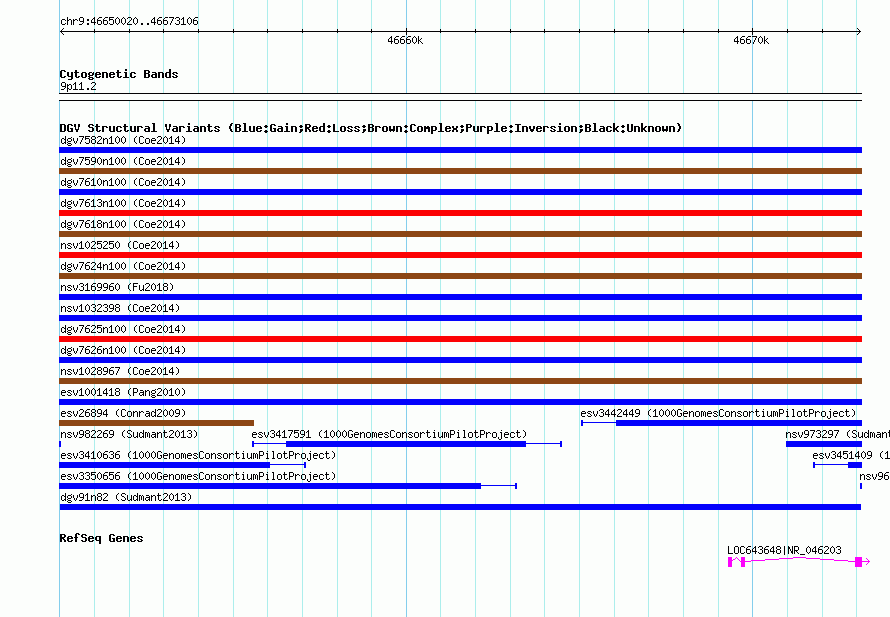The image size is (890, 617).
Task: Open the dgv7624n100 (Coe2014) entry
Action: click(123, 266)
